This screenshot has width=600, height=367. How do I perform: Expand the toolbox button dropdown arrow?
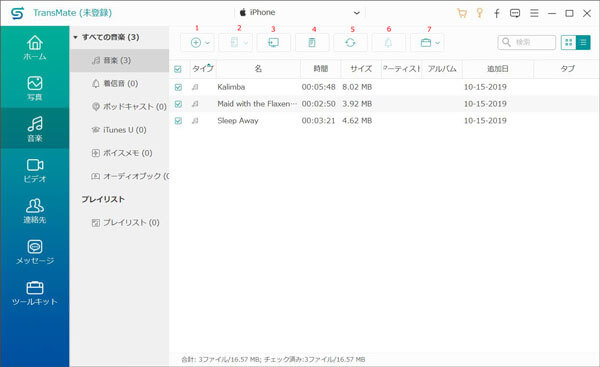[x=437, y=43]
